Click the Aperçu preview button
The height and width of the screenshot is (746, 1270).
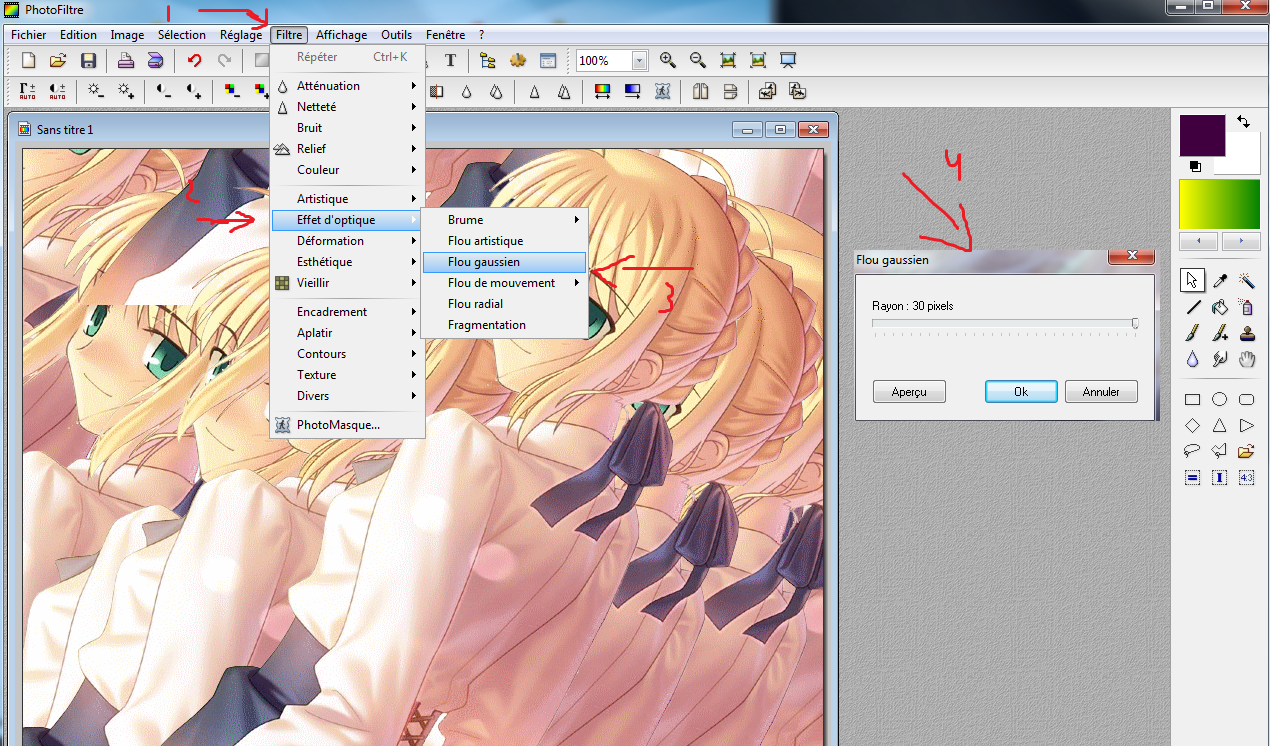pos(909,392)
